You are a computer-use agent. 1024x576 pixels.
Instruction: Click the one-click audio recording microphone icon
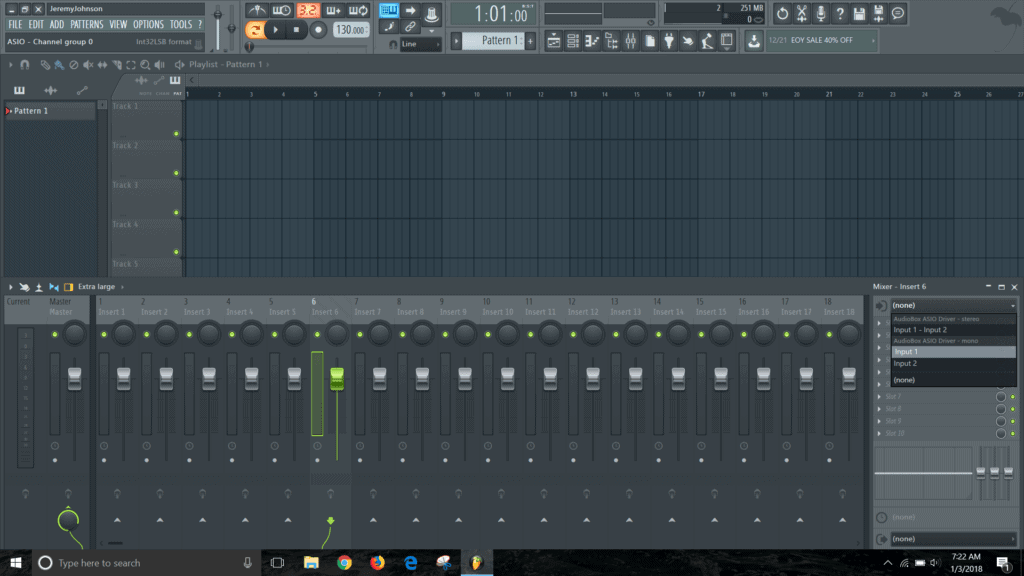(x=821, y=13)
